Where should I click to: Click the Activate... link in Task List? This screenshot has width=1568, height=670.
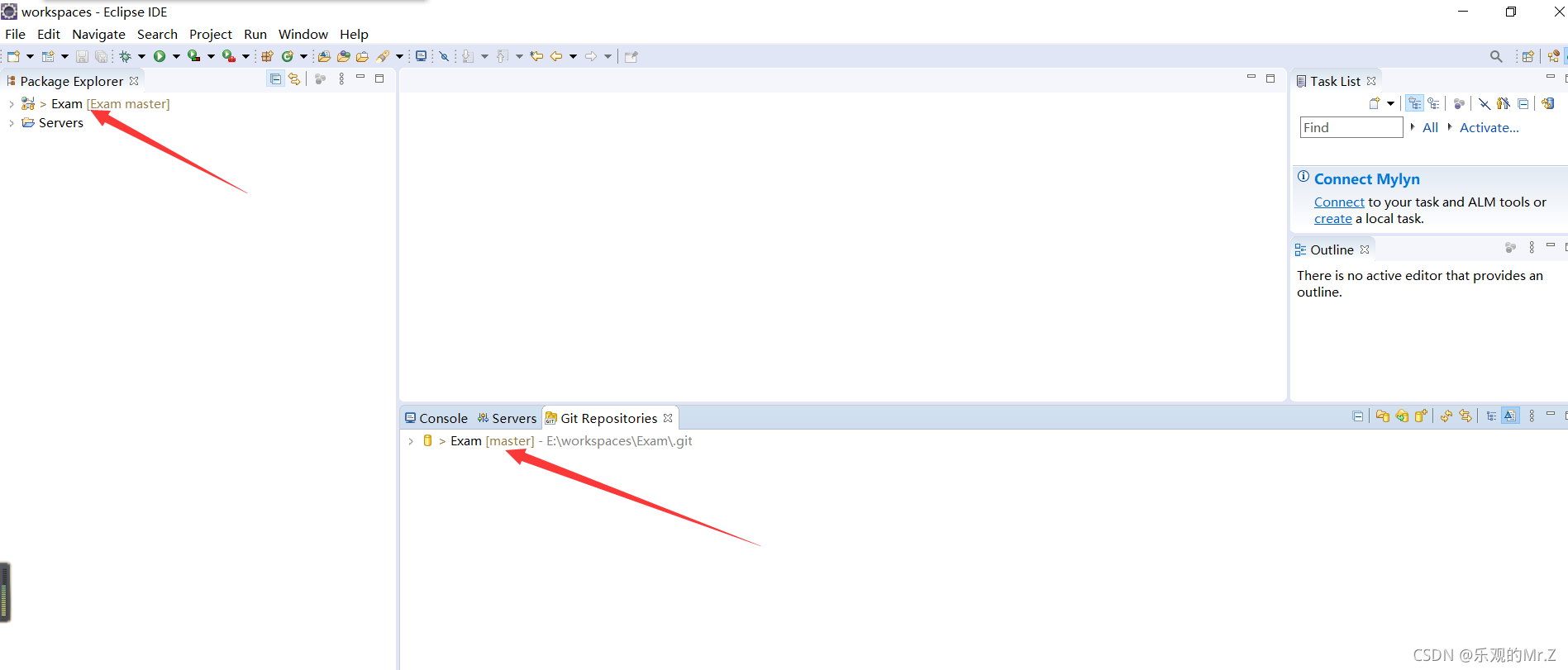[1489, 127]
